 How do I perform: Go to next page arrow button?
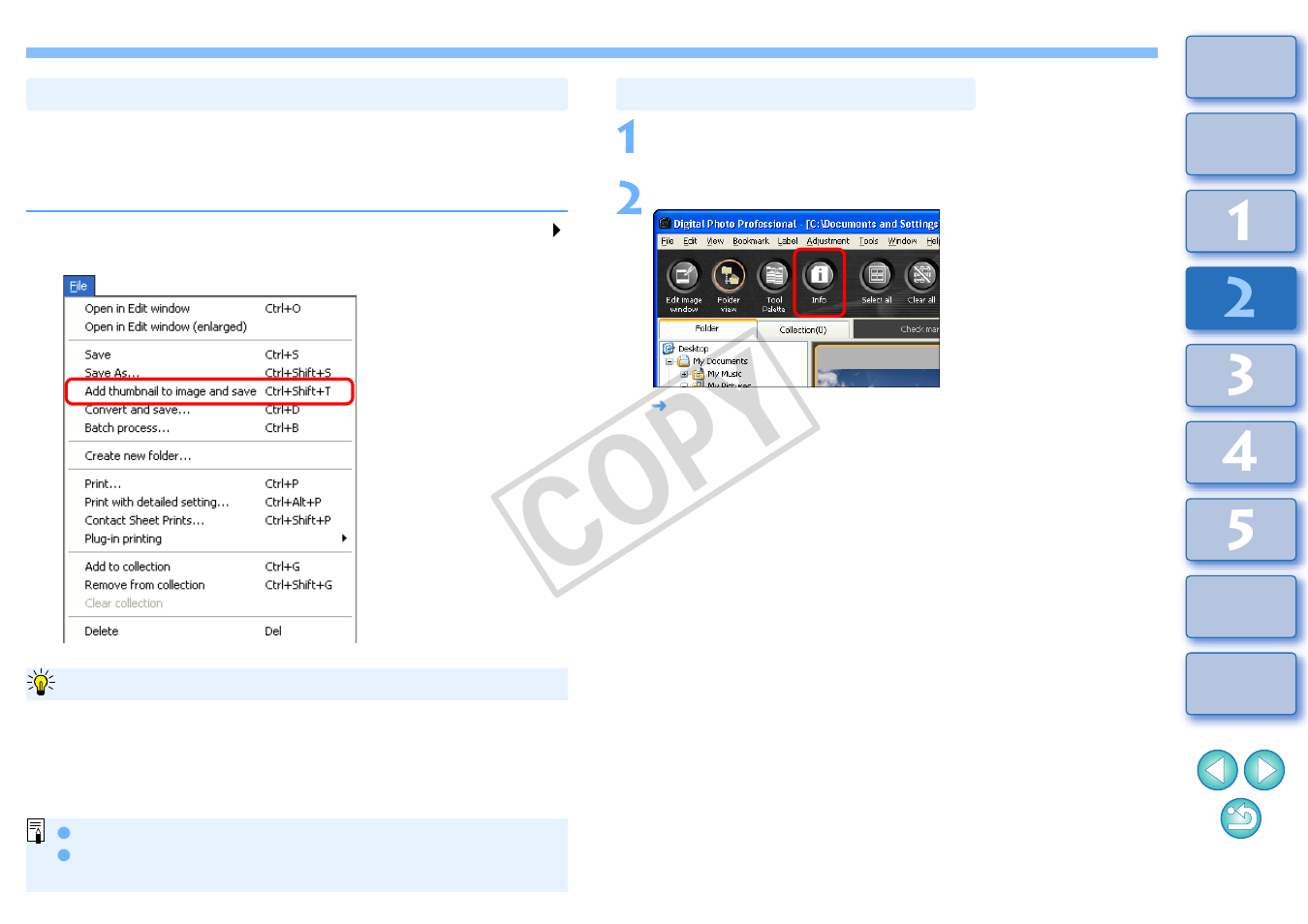1263,770
